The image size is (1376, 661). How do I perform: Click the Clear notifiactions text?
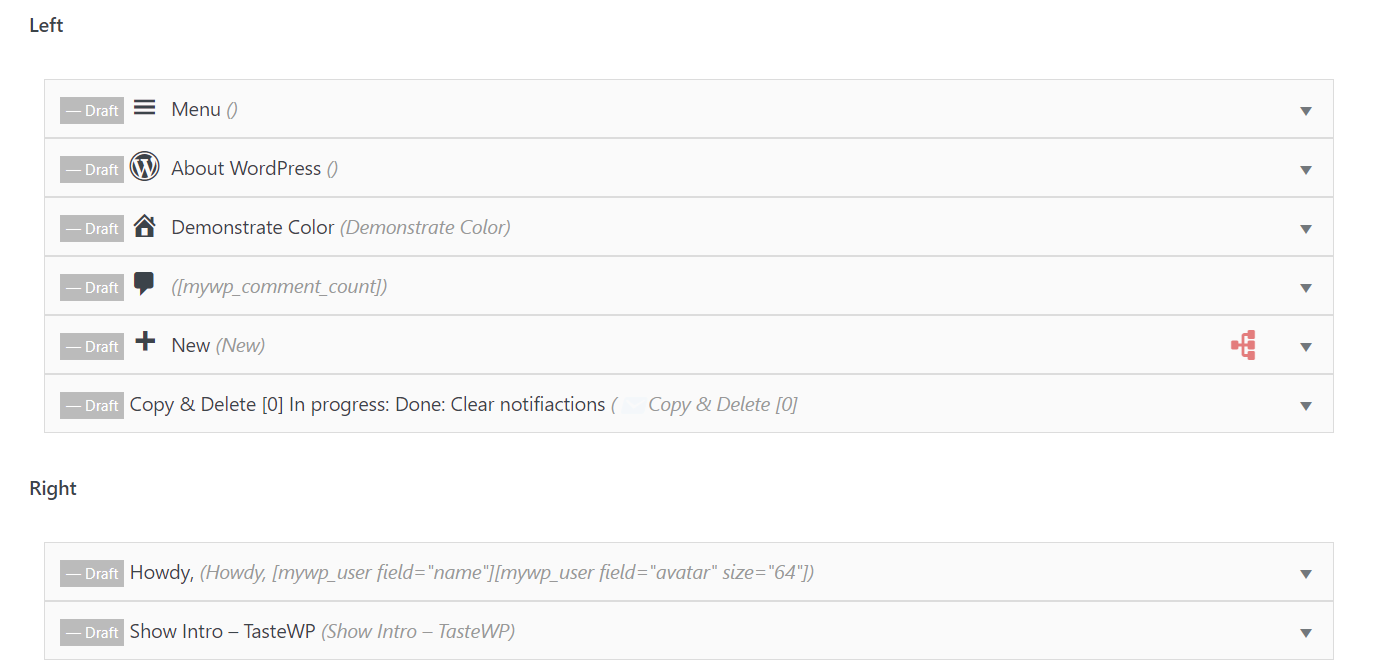(x=527, y=403)
